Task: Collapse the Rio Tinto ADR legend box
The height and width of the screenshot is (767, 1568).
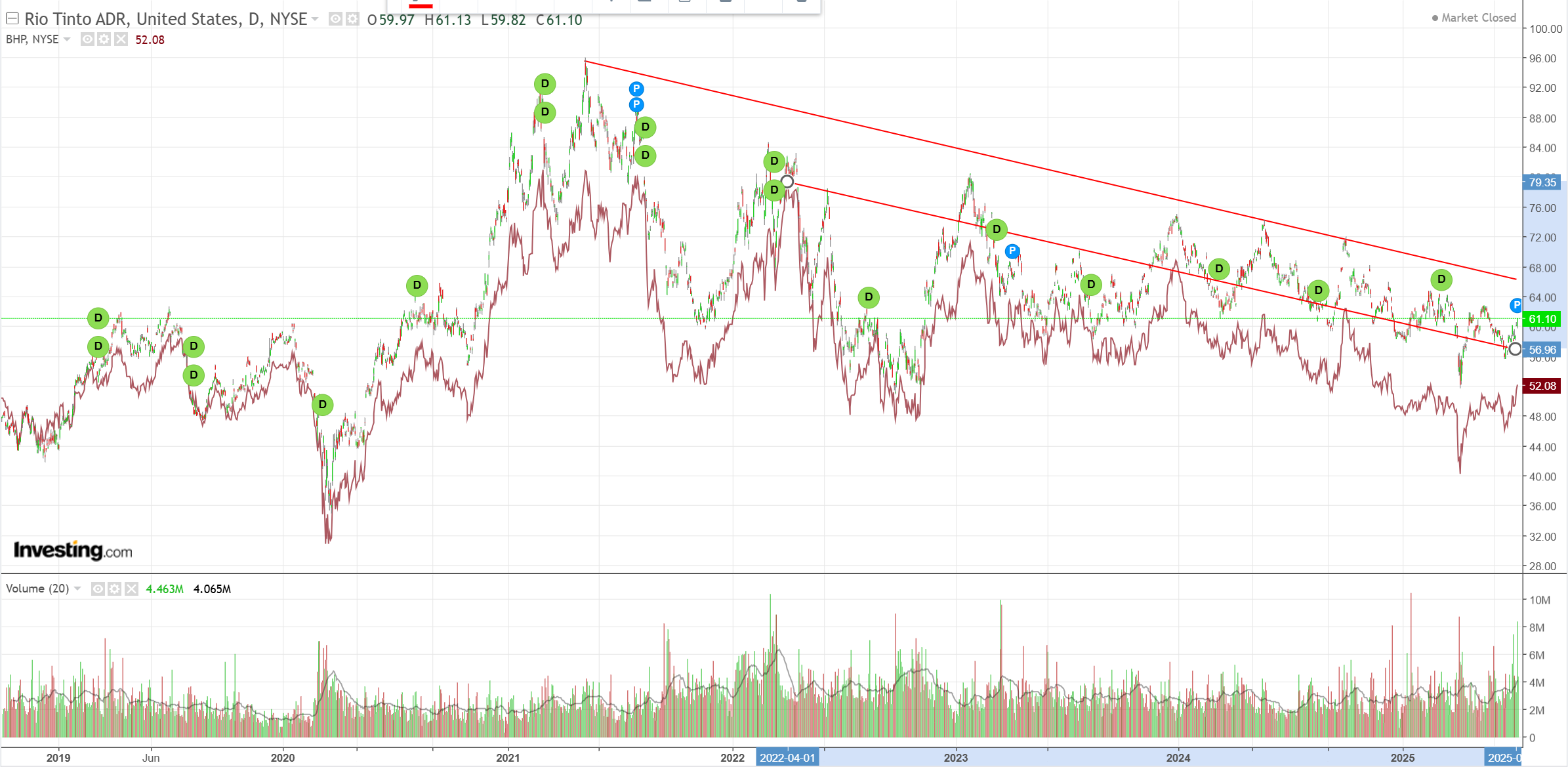Action: [12, 18]
